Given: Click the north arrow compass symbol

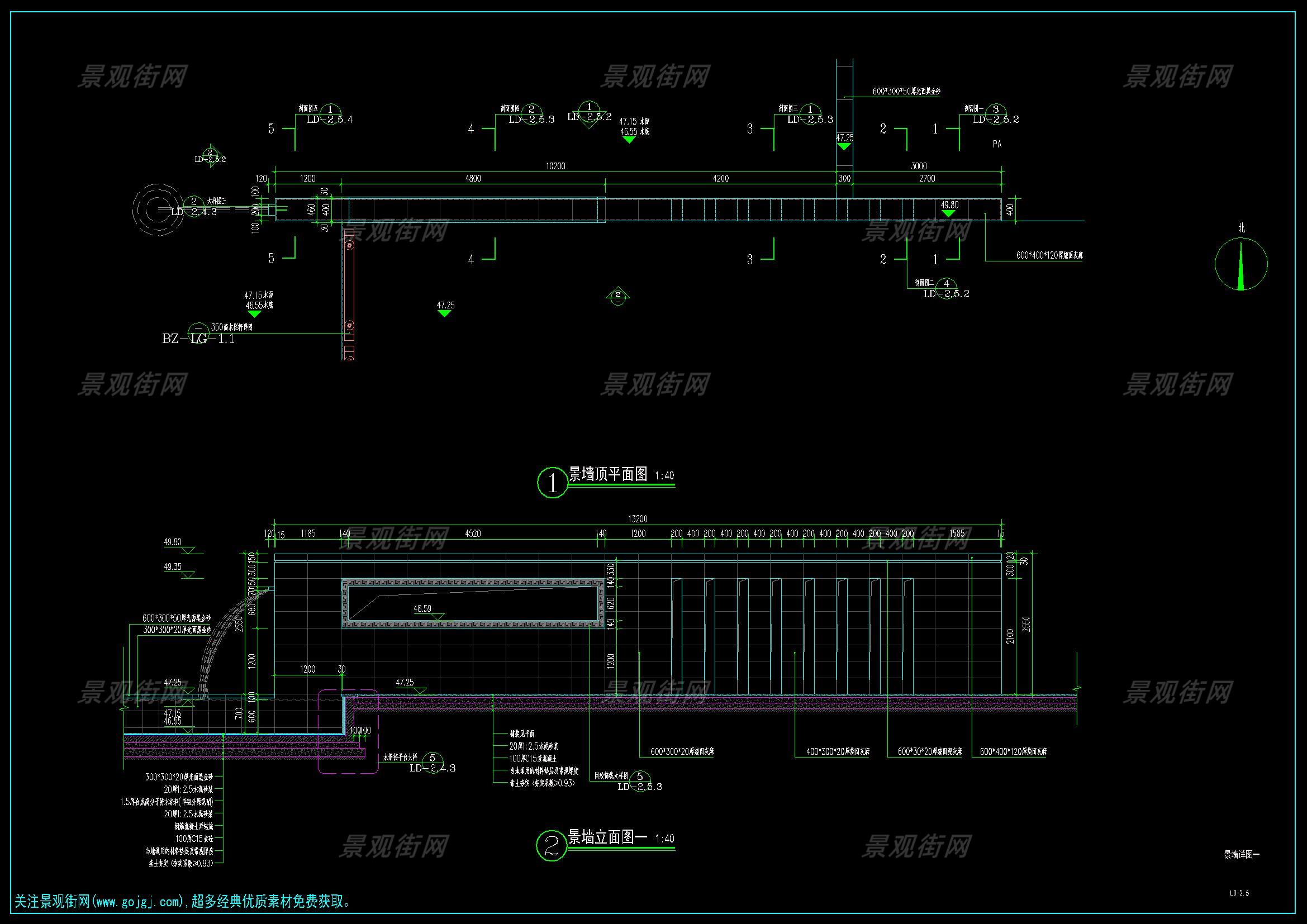Looking at the screenshot, I should pos(1241,264).
